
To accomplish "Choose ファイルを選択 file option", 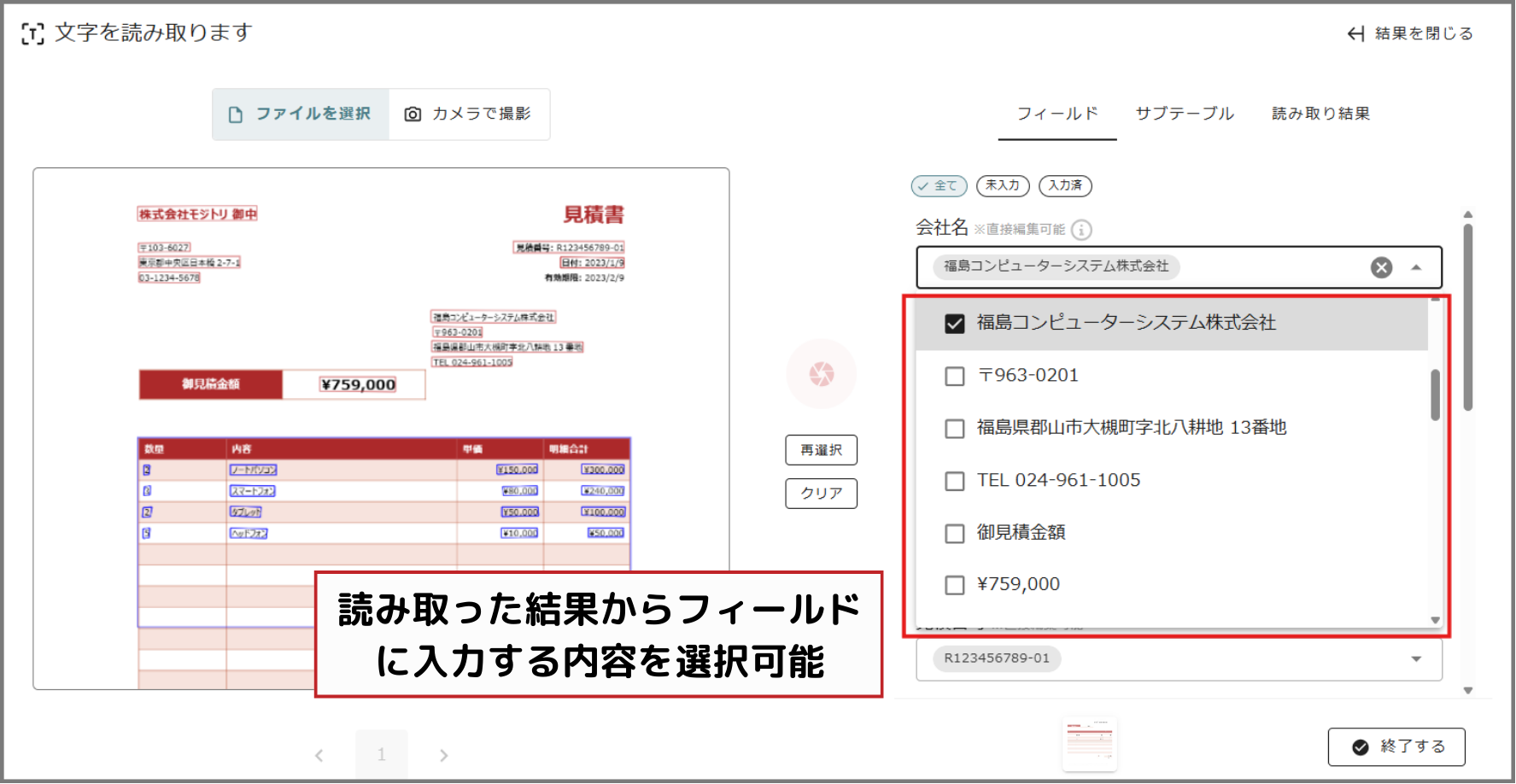I will [x=301, y=114].
